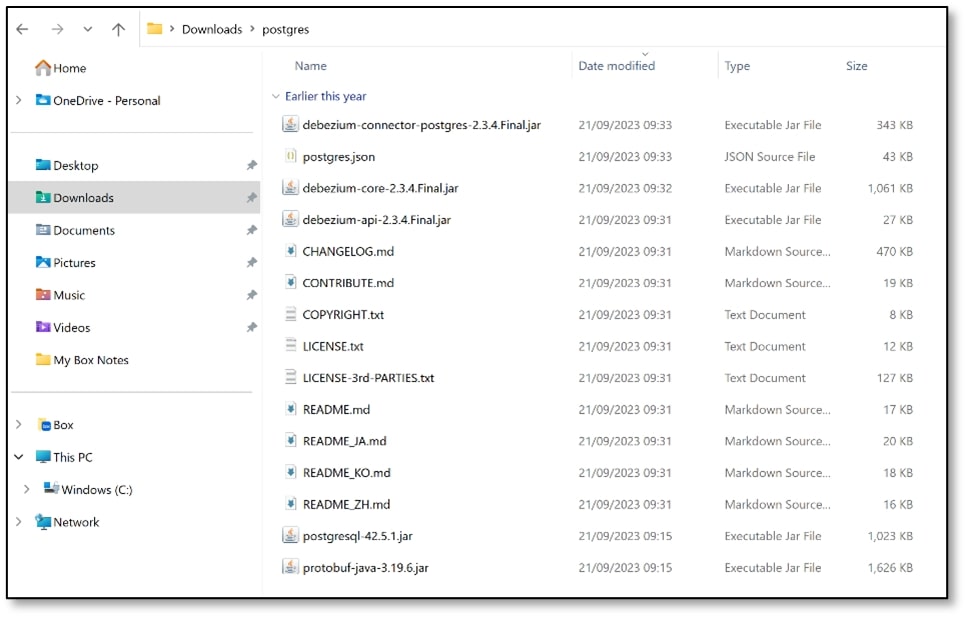Expand the OneDrive - Personal tree node

(20, 100)
